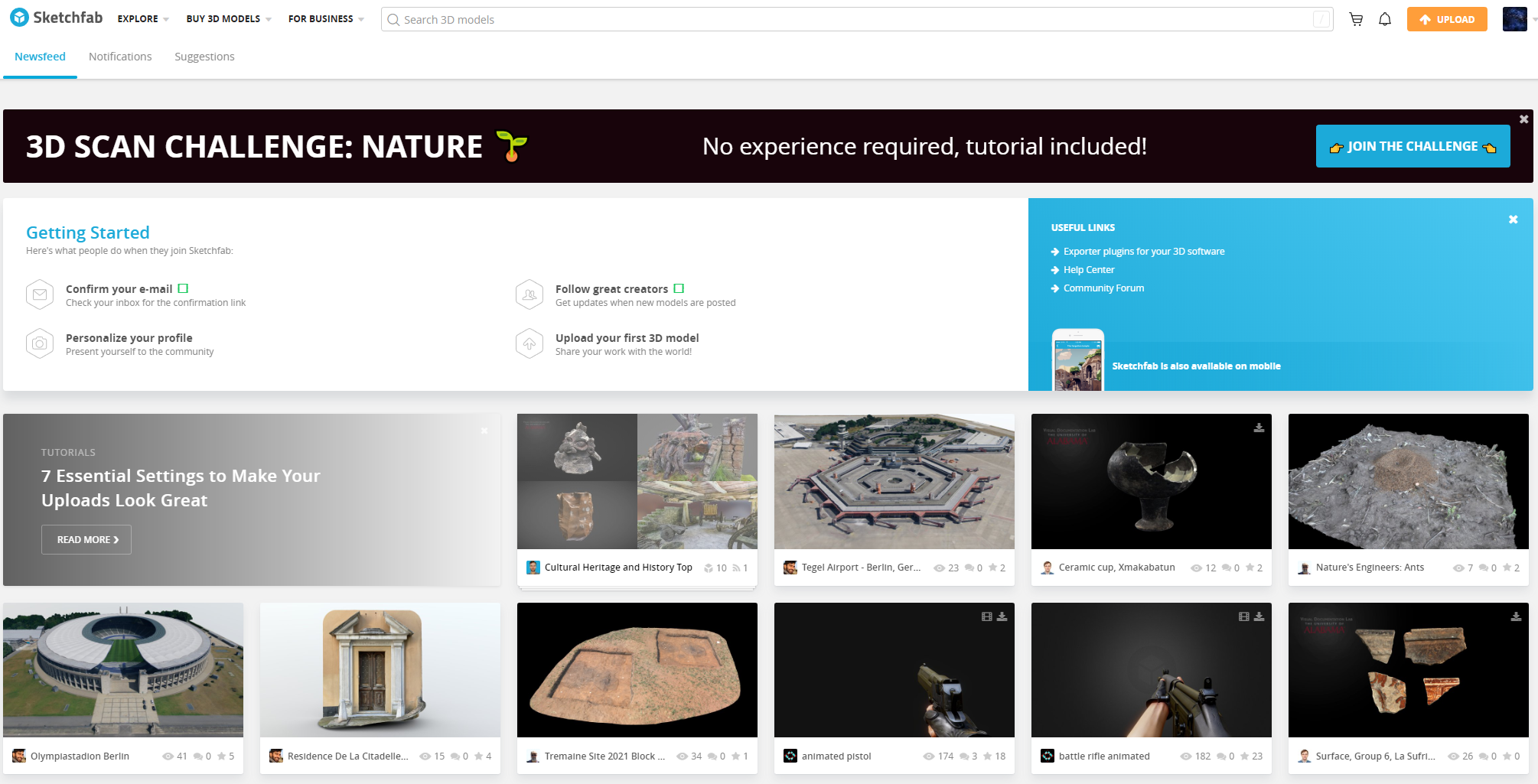Open the Ceramic cup, Xmakabatun thumbnail
This screenshot has height=784, width=1538.
point(1152,482)
